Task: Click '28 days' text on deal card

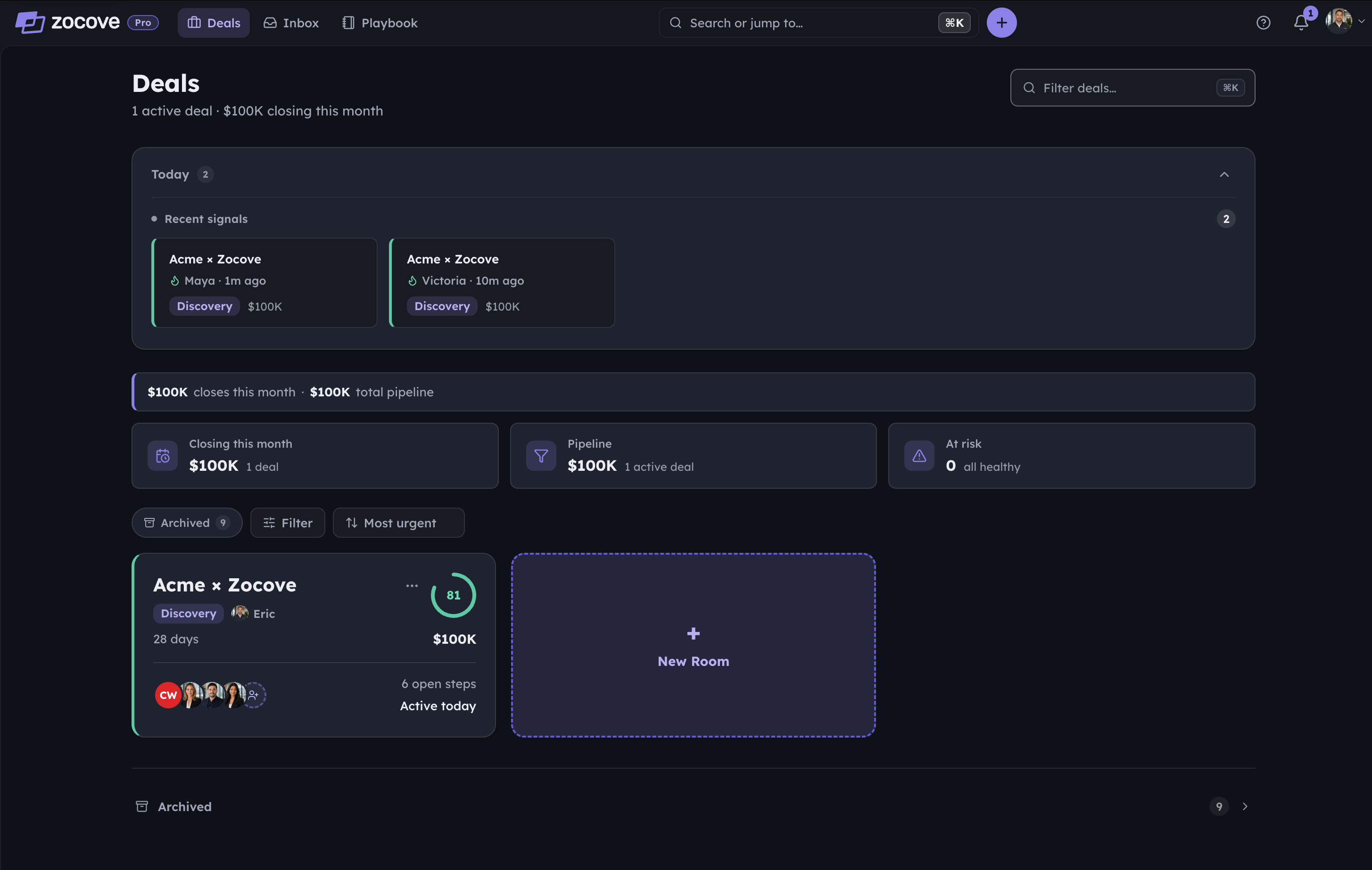Action: coord(176,639)
